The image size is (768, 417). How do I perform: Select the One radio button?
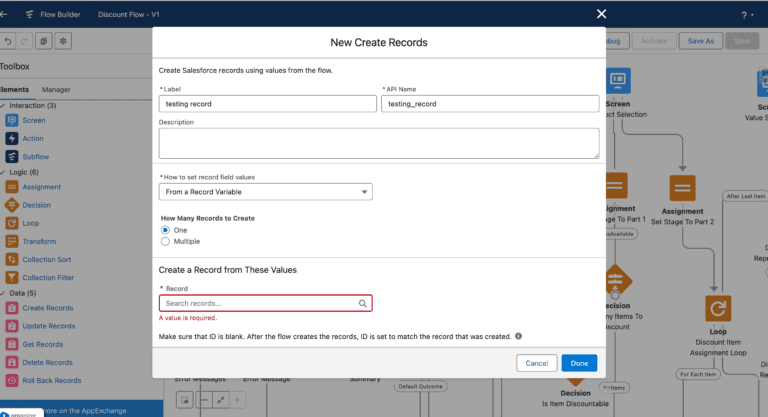click(x=166, y=229)
